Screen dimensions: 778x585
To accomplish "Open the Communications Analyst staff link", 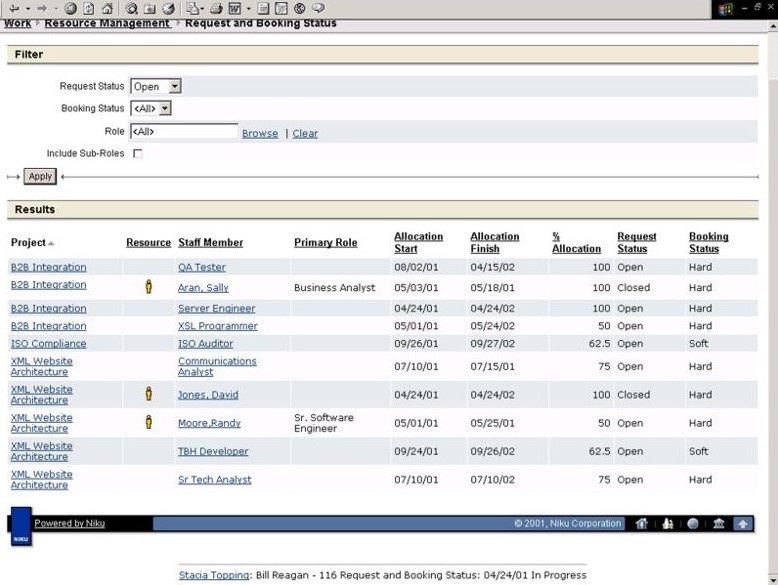I will [x=217, y=367].
